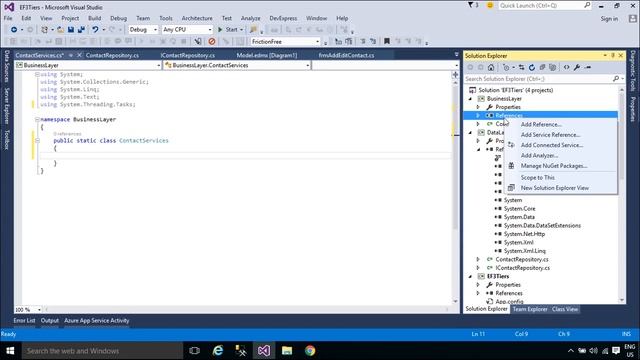Click the search magnifier in Solution Explorer

point(616,78)
